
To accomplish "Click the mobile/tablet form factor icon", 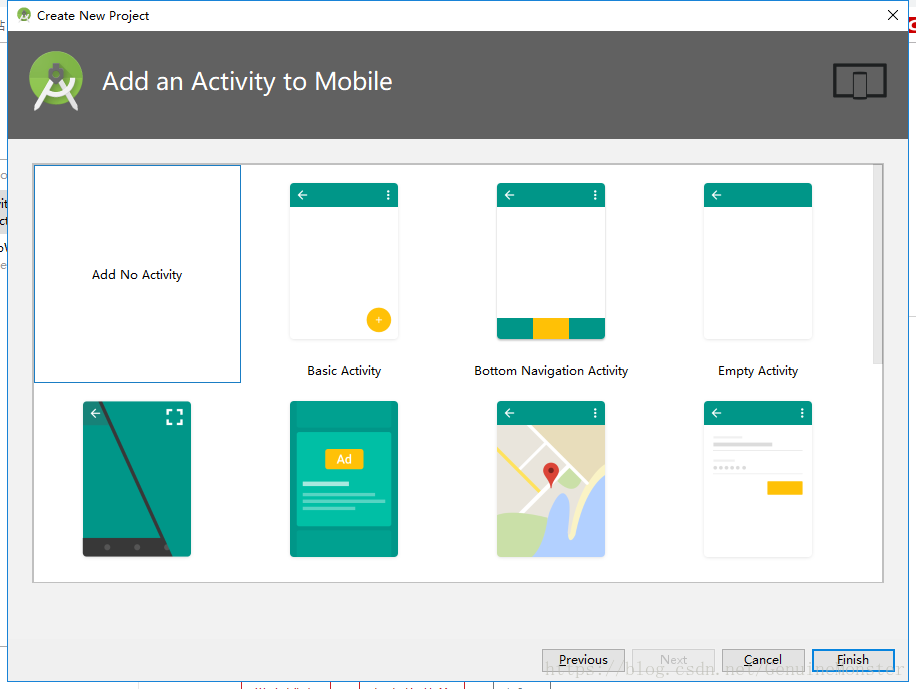I will pos(859,81).
